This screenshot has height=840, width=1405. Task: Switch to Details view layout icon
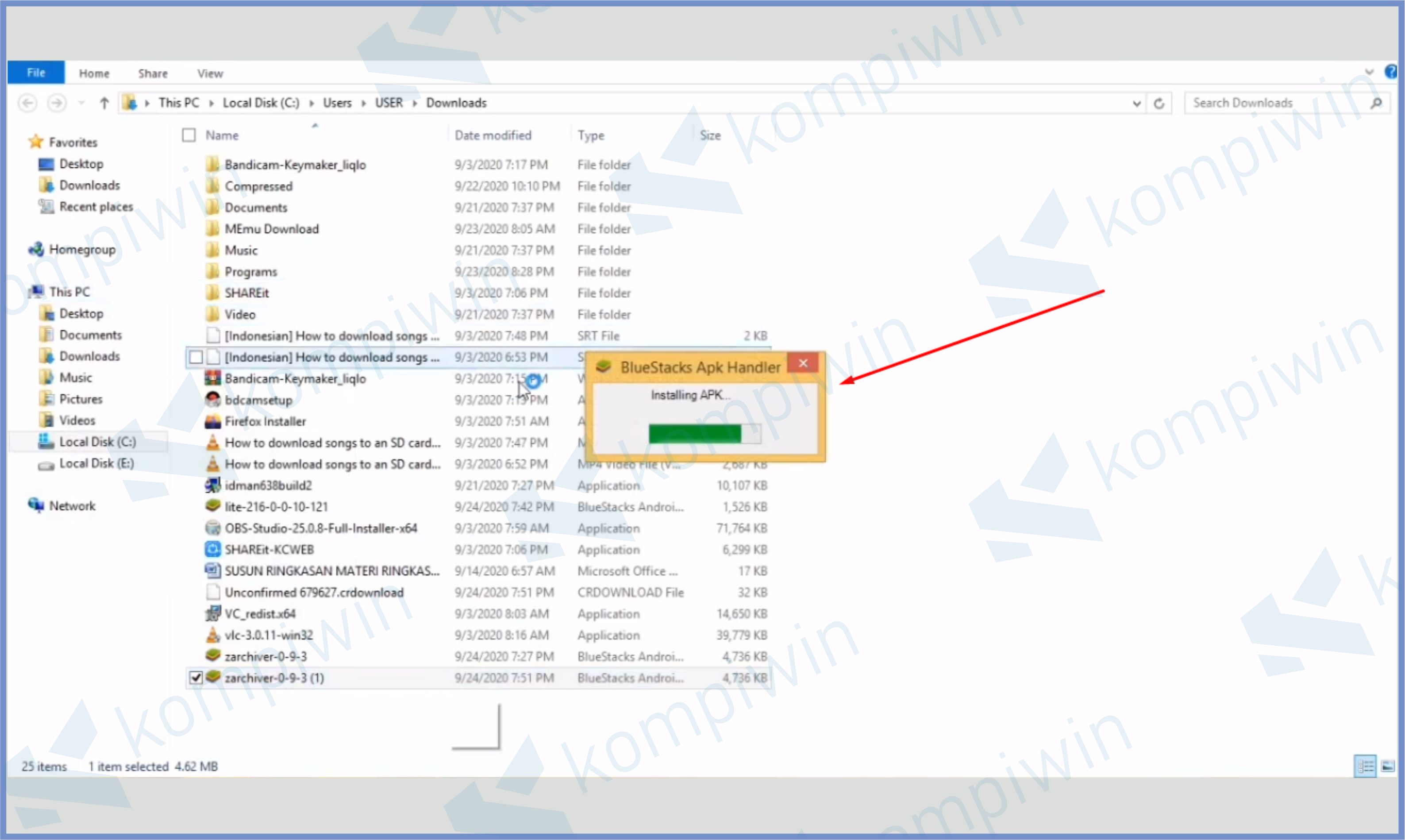(1365, 767)
